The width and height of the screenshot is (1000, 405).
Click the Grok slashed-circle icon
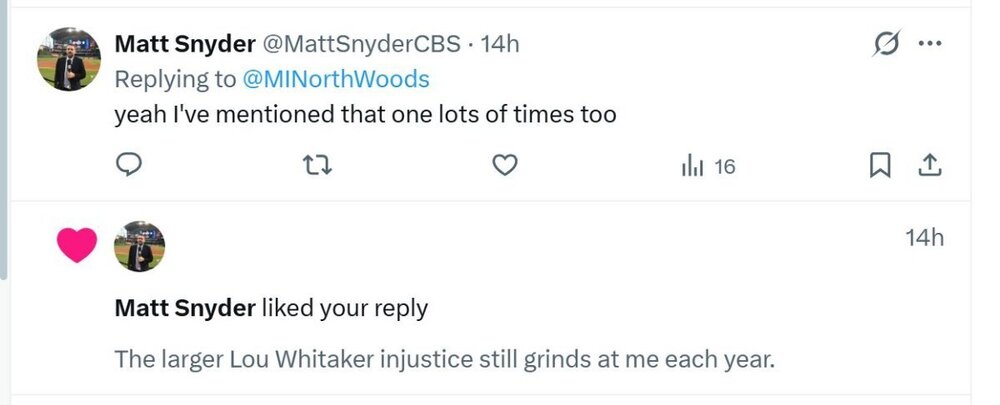click(886, 44)
